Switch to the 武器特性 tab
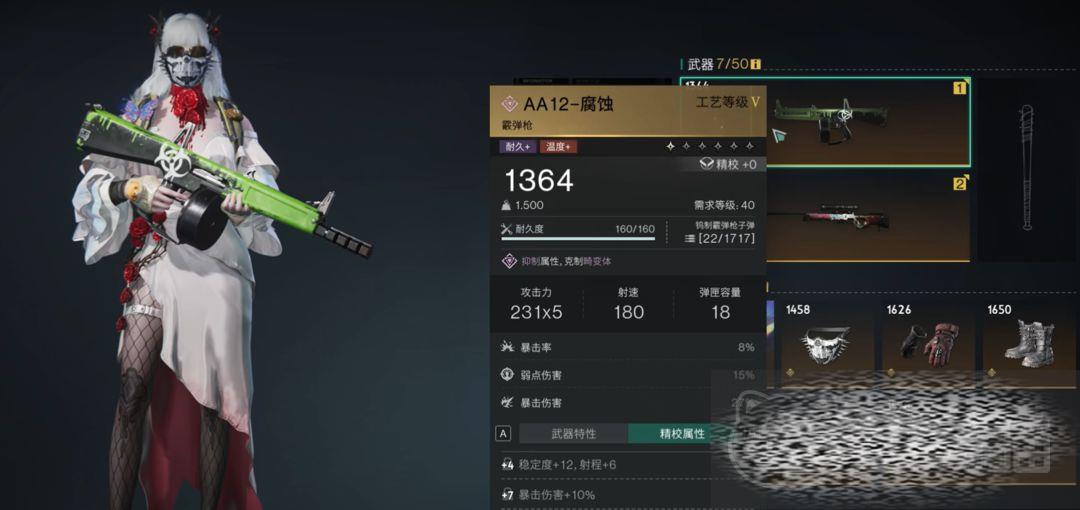The image size is (1080, 510). 573,434
